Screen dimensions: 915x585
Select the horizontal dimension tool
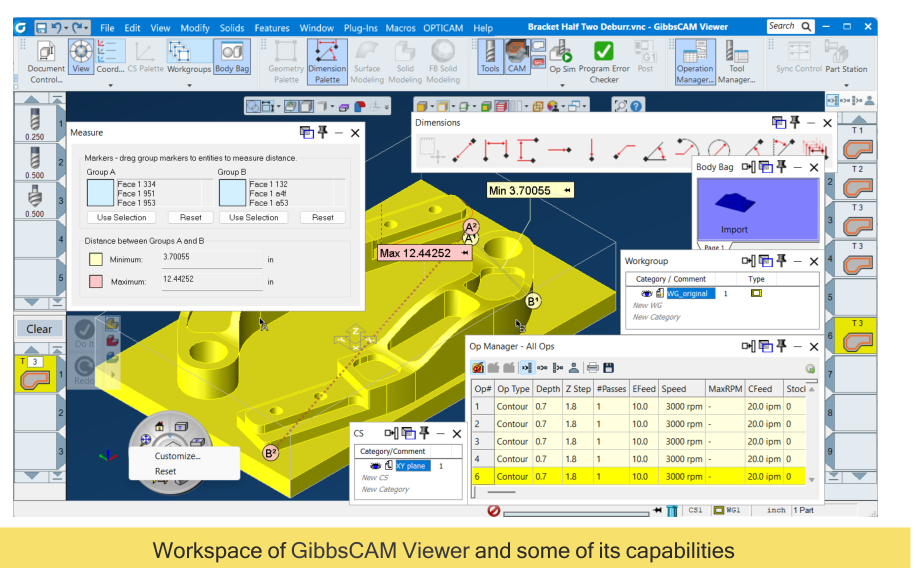[495, 150]
